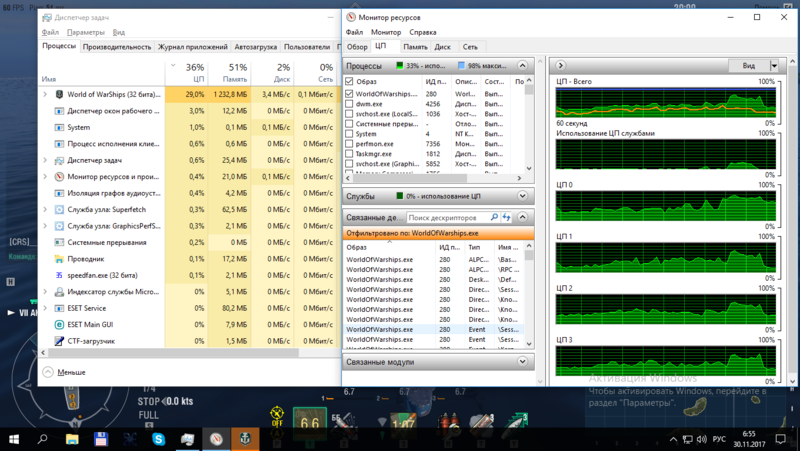
Task: Switch to Resource Monitor taskbar button
Action: pyautogui.click(x=216, y=439)
